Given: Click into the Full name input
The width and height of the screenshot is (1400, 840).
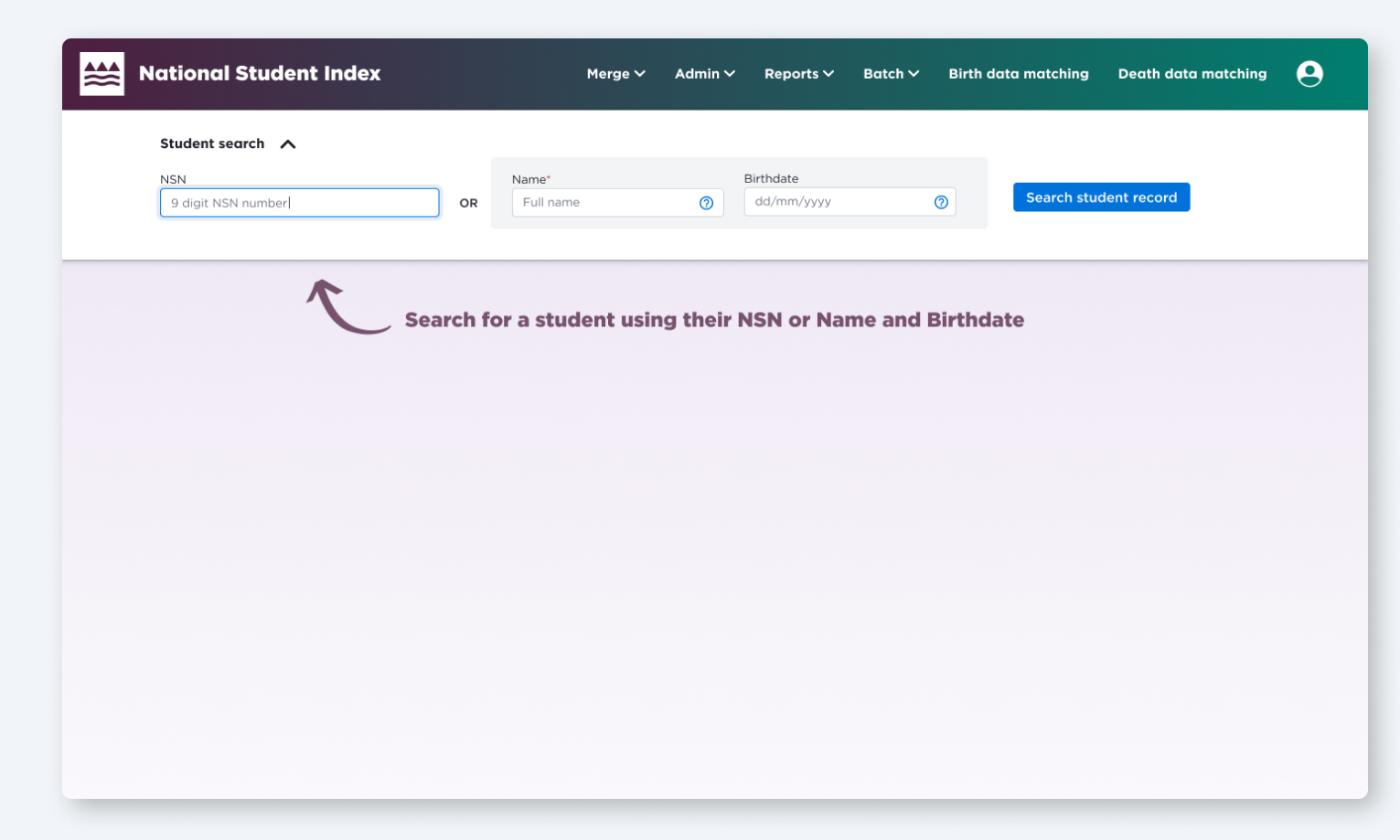Looking at the screenshot, I should [x=604, y=203].
